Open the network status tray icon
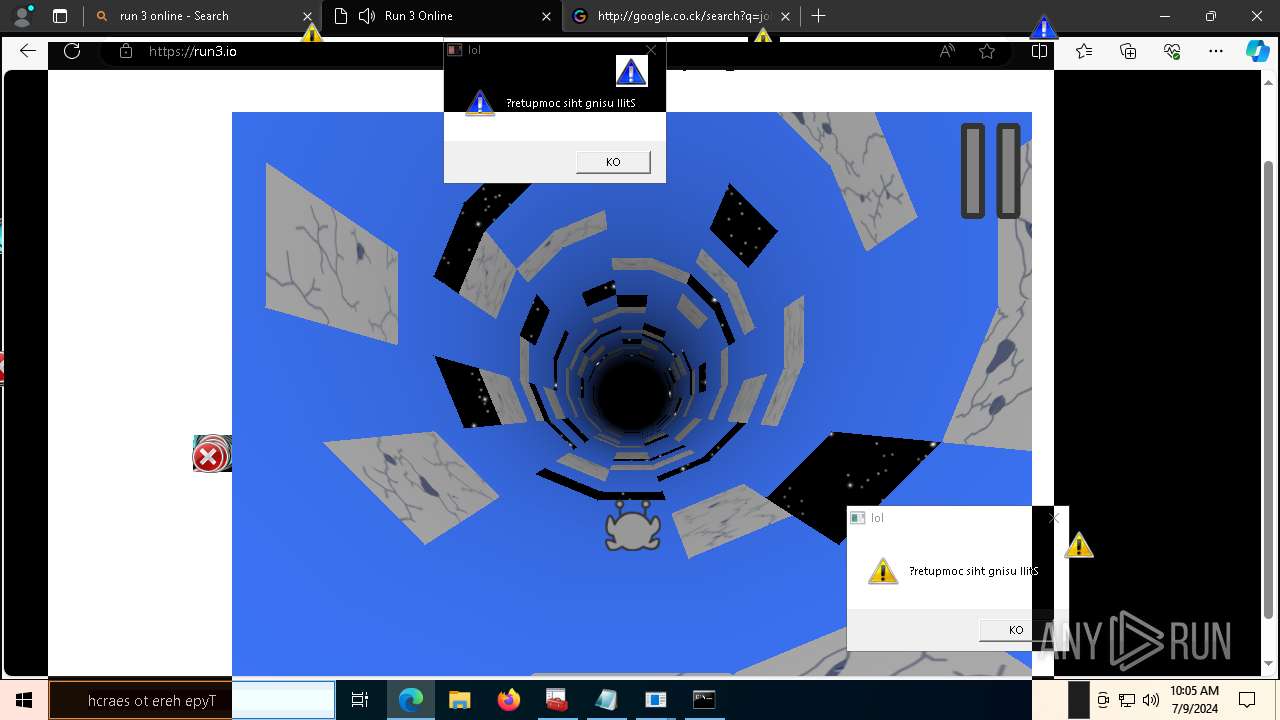 coord(1127,700)
